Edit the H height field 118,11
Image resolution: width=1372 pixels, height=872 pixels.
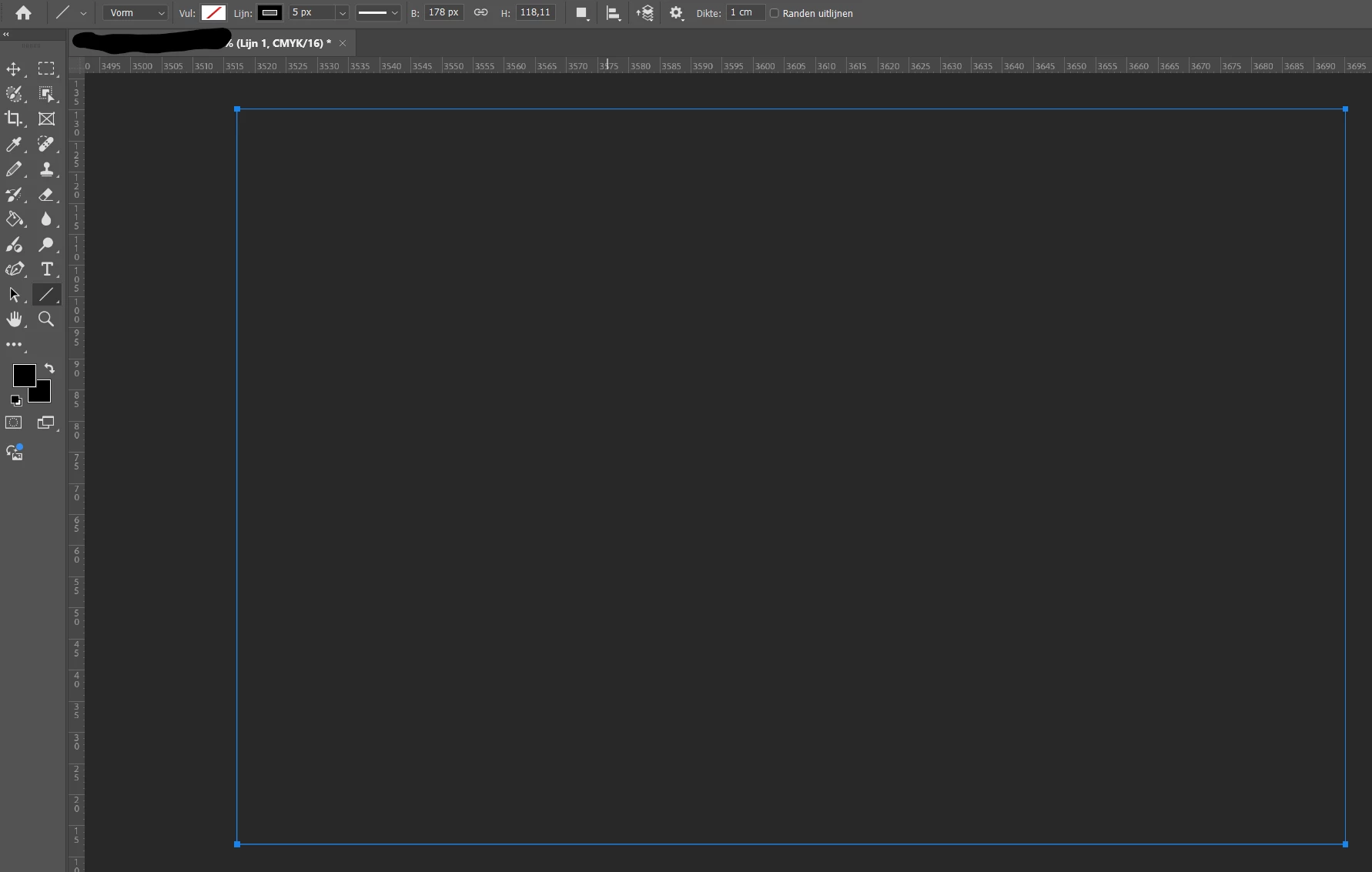[536, 12]
